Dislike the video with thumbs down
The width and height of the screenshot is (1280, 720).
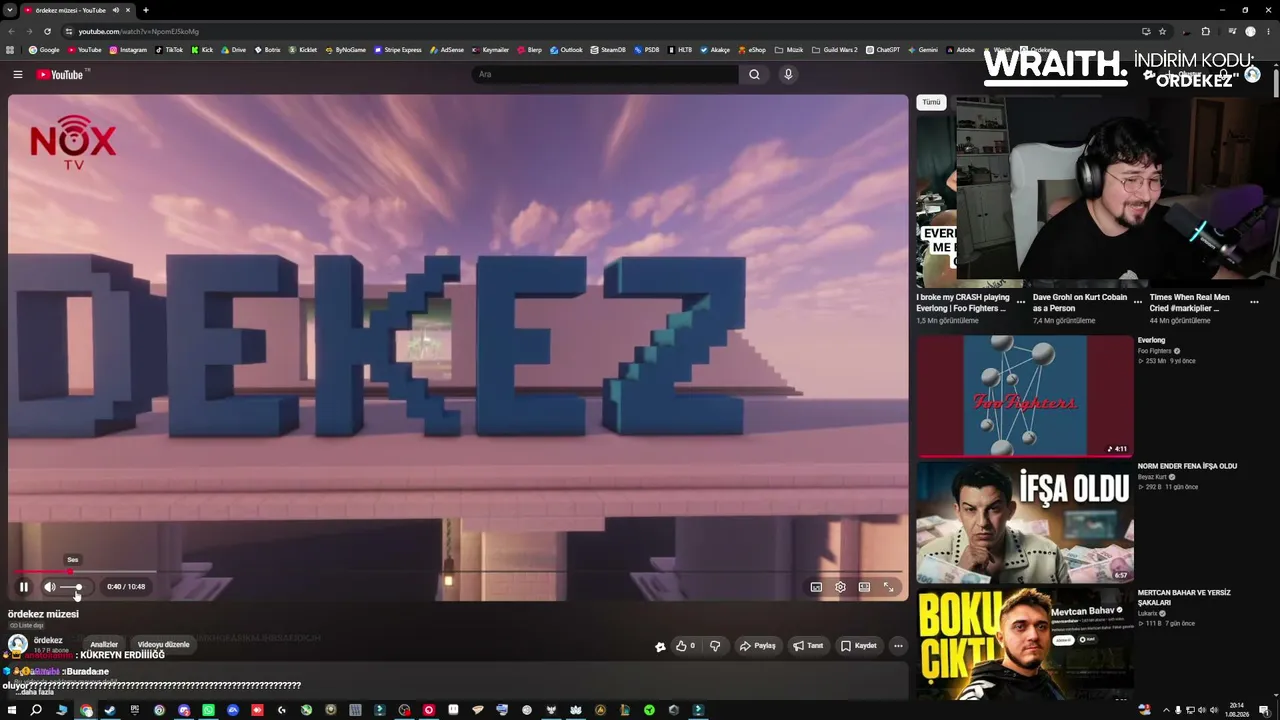(x=715, y=646)
